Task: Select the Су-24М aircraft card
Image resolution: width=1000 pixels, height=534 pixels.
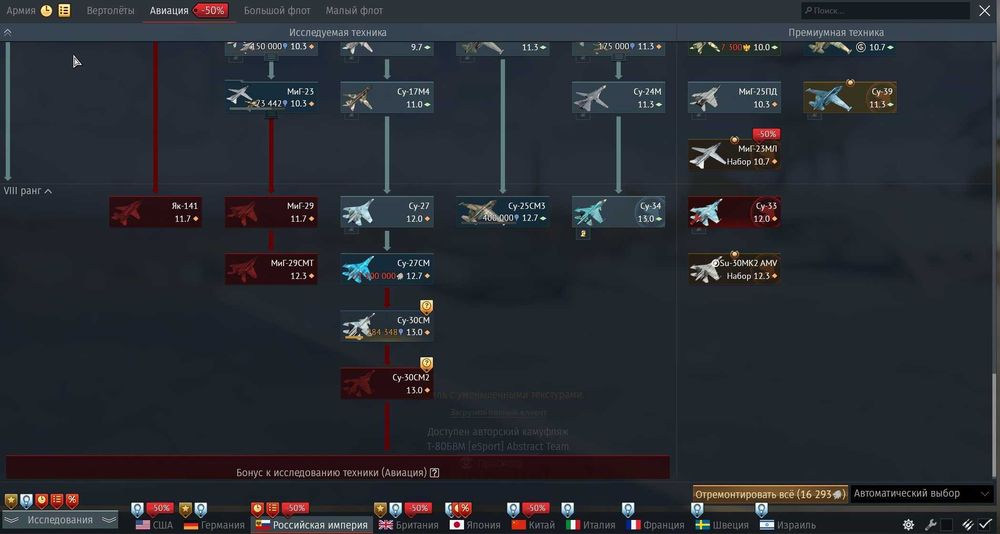Action: pyautogui.click(x=619, y=97)
